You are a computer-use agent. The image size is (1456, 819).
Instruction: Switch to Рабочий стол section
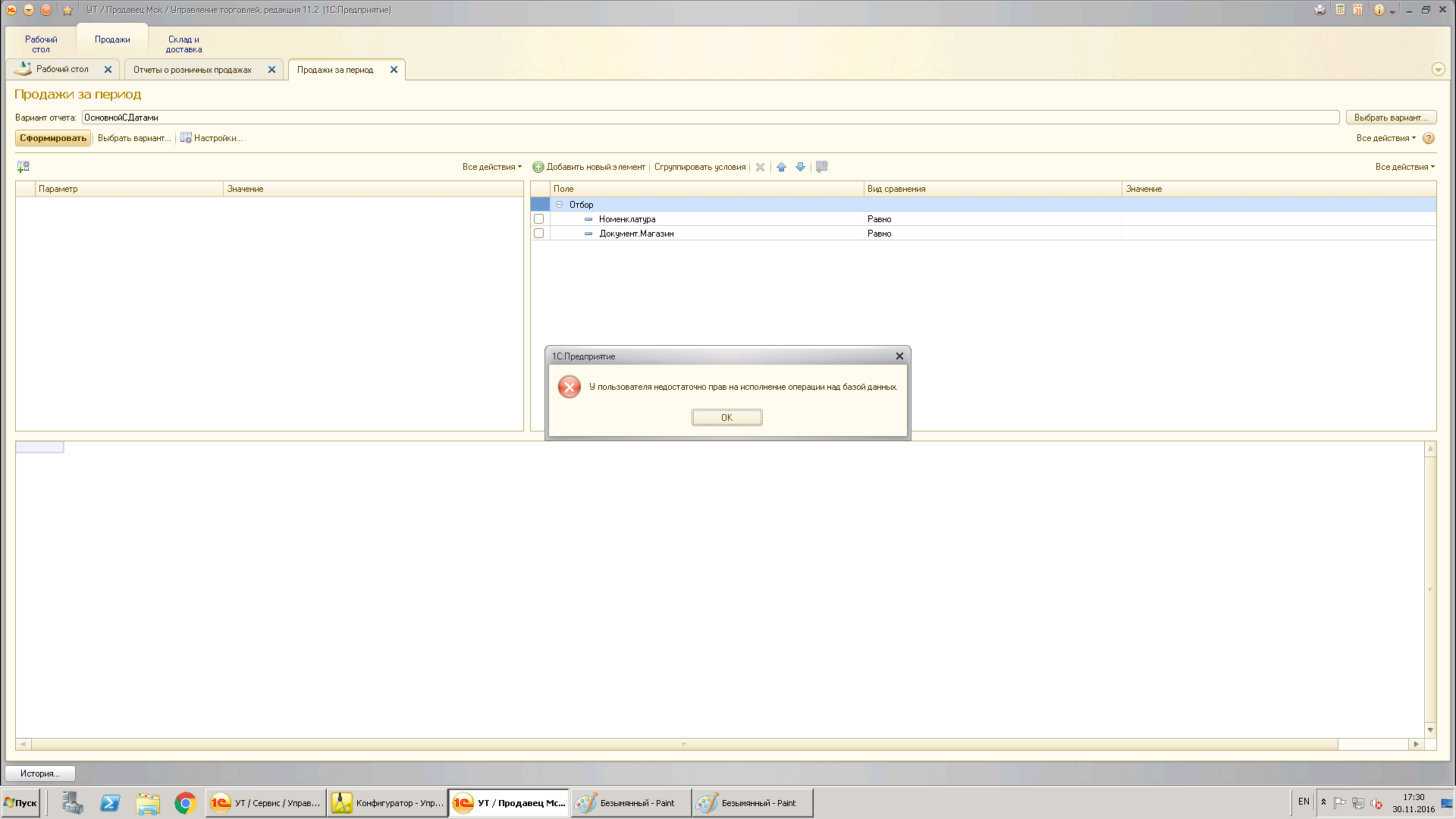(41, 44)
